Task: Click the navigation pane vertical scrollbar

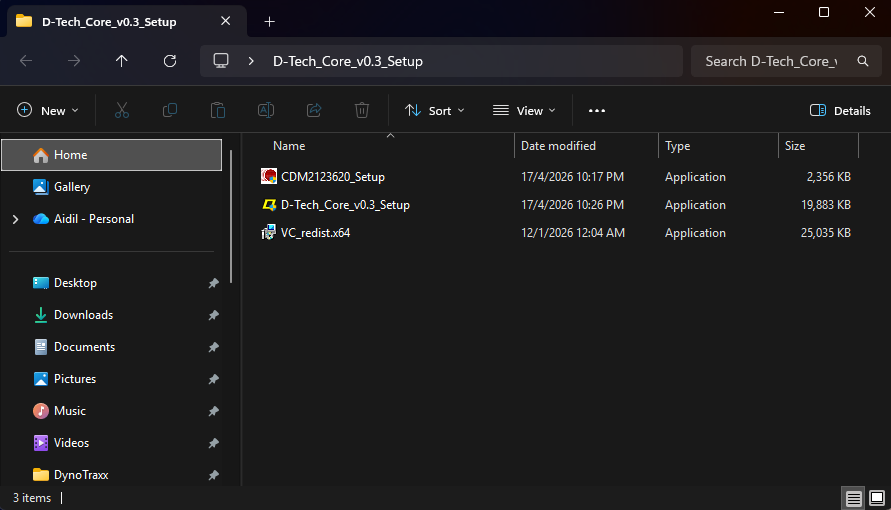Action: [x=231, y=216]
